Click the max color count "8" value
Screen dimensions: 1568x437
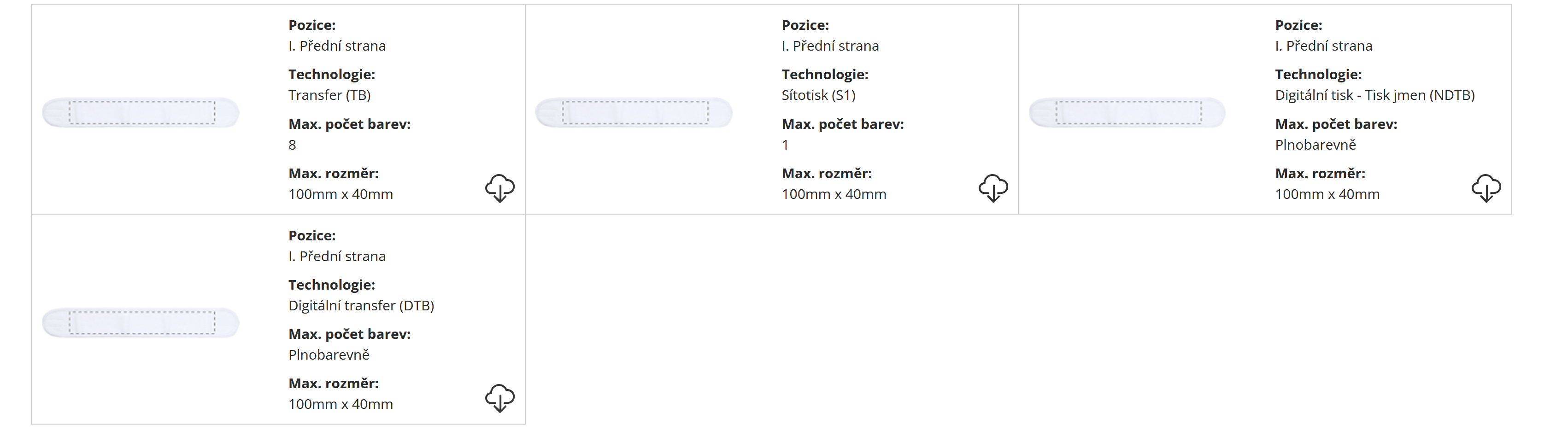(292, 145)
